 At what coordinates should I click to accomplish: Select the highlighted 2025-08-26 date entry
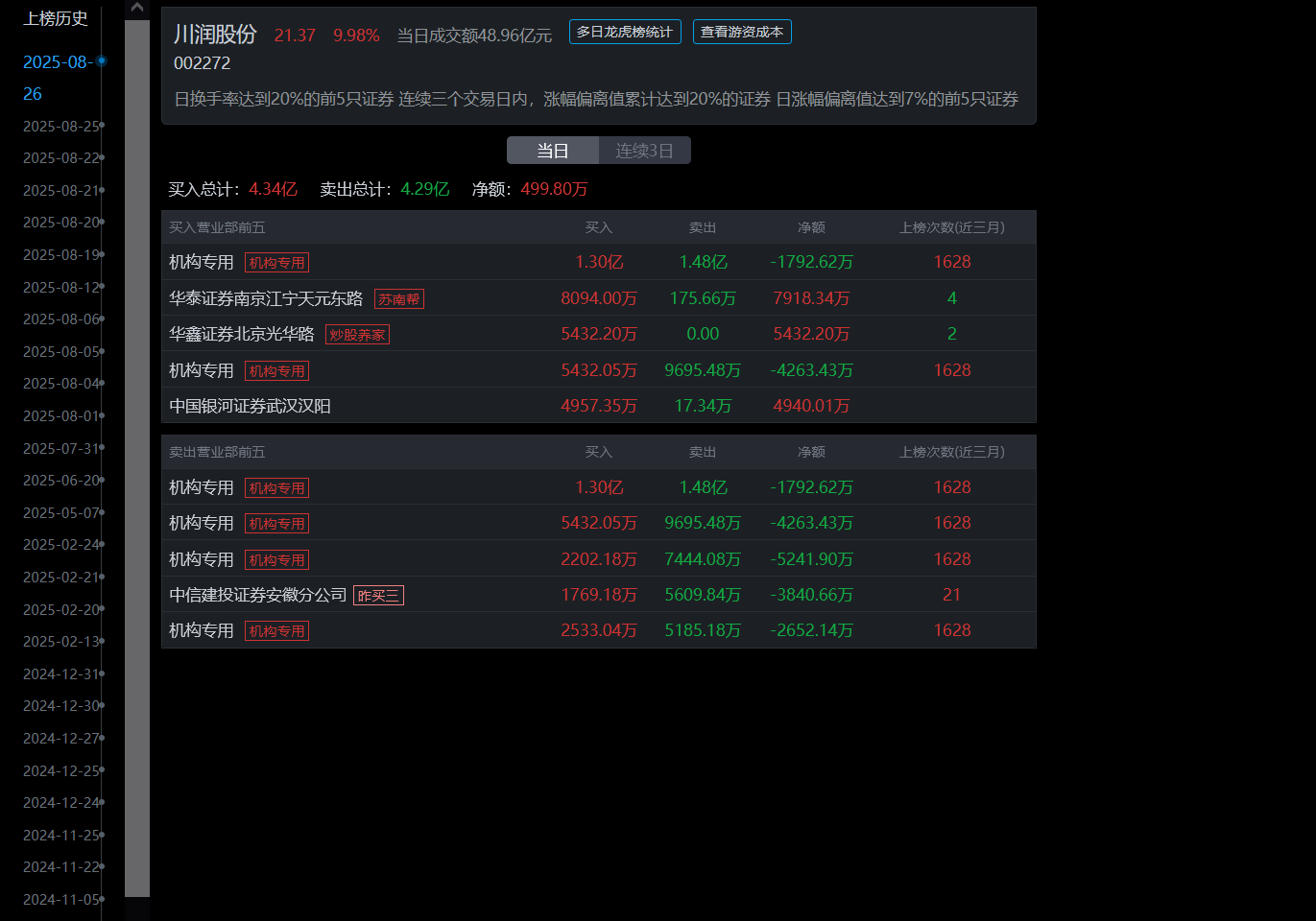58,78
